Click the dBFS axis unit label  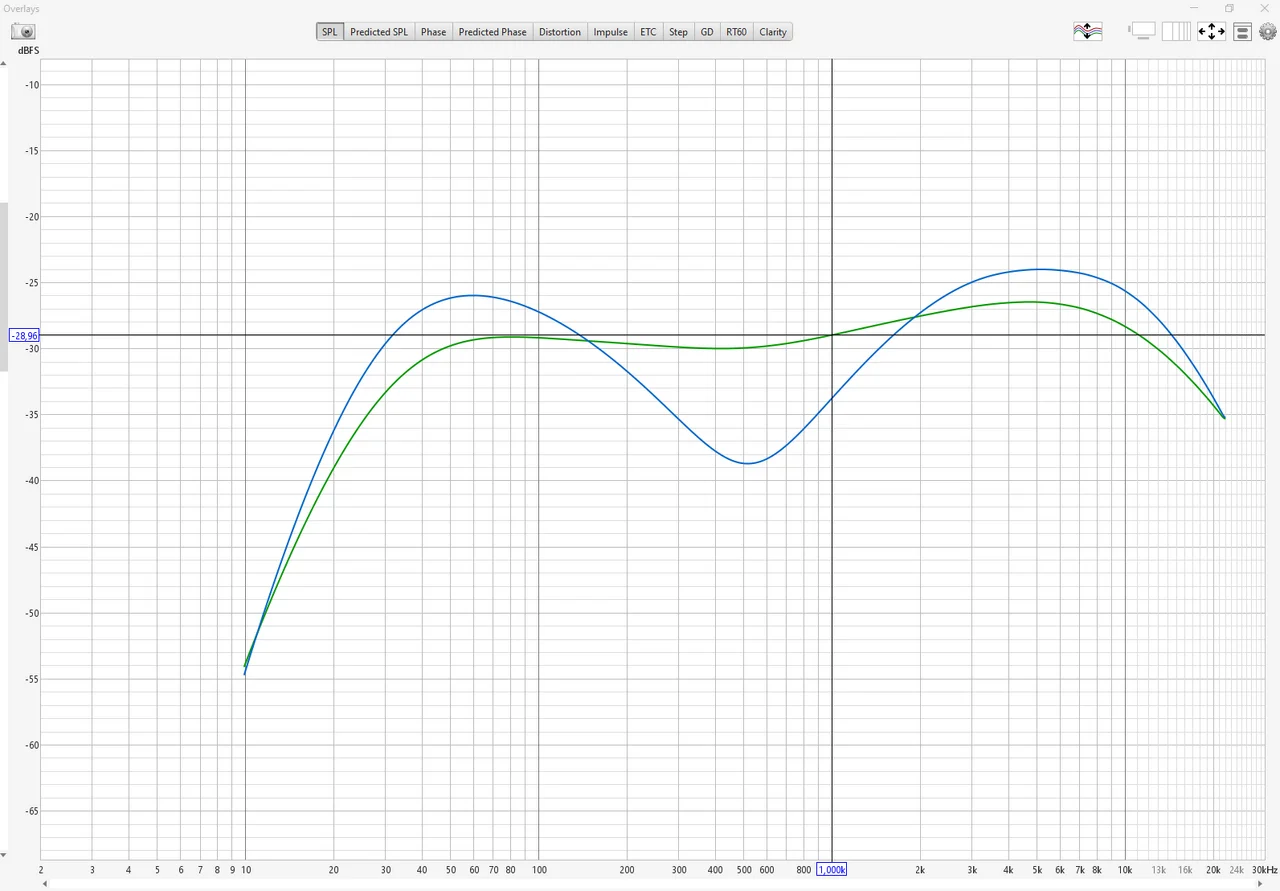pos(28,50)
